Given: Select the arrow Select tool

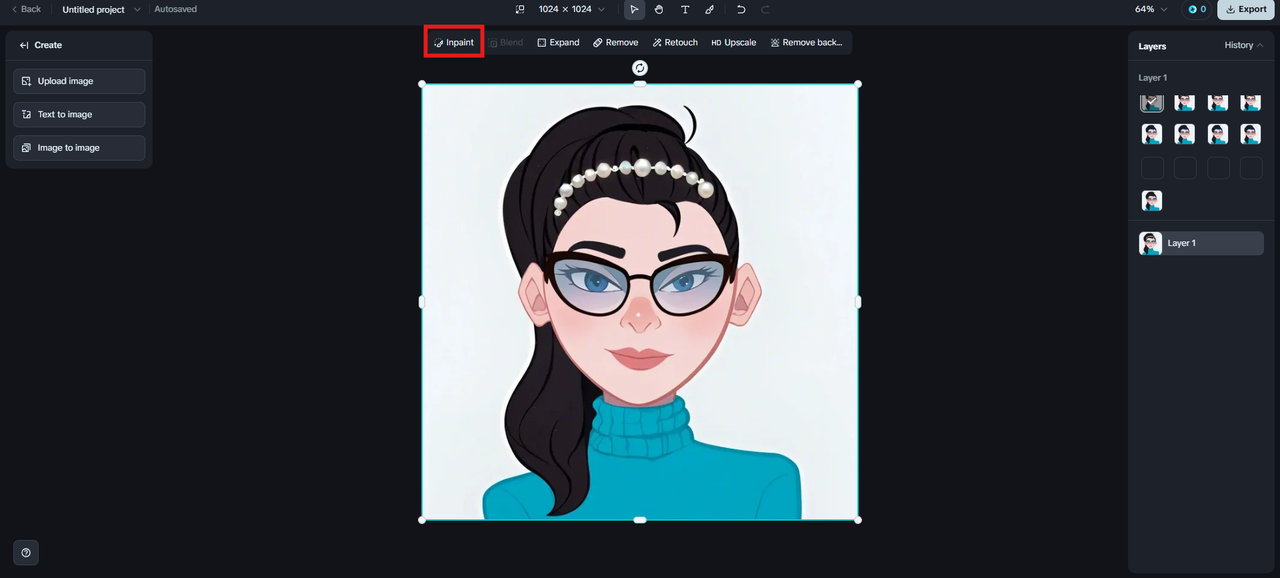Looking at the screenshot, I should pyautogui.click(x=634, y=9).
